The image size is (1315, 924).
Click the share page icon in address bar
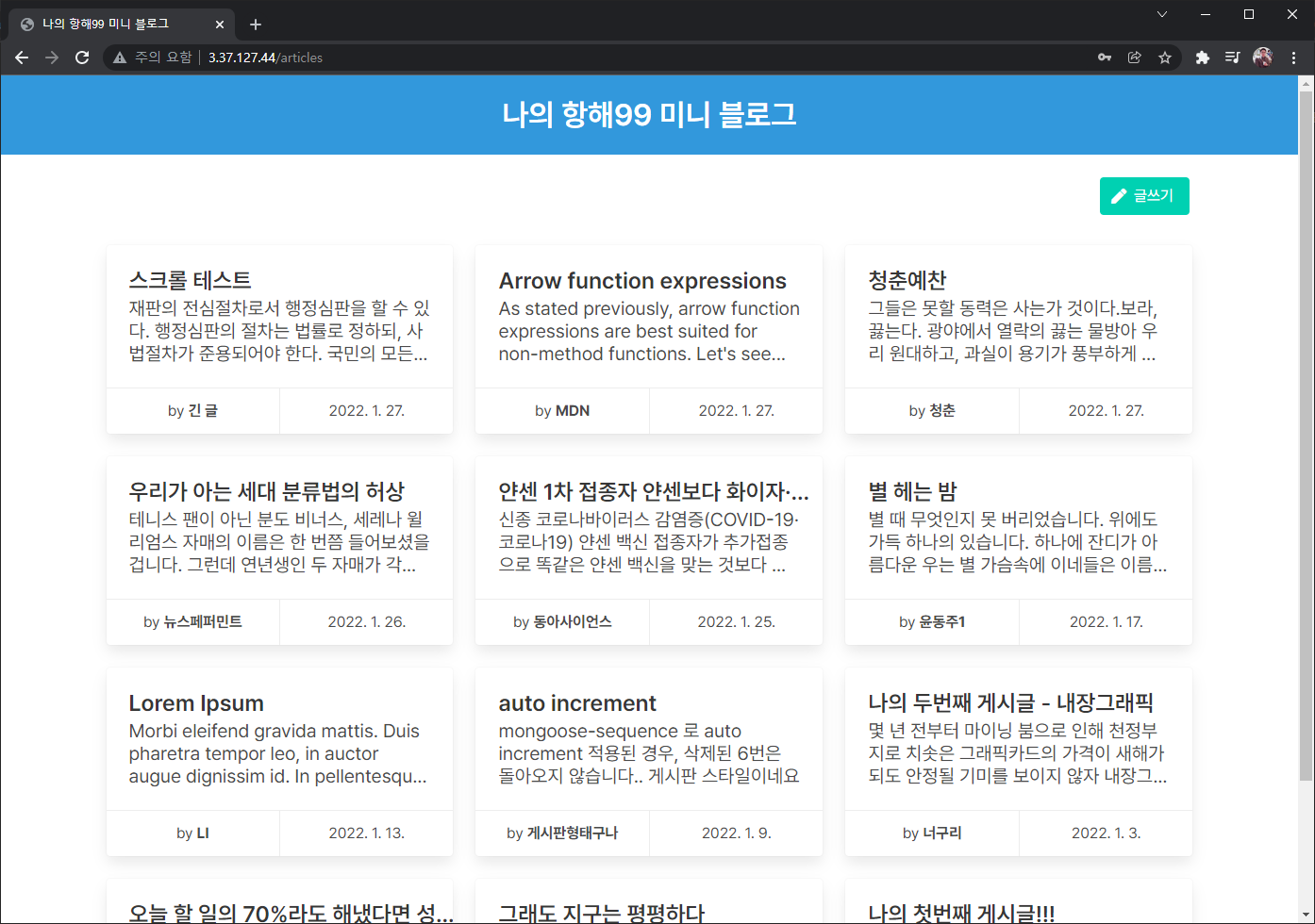point(1135,58)
